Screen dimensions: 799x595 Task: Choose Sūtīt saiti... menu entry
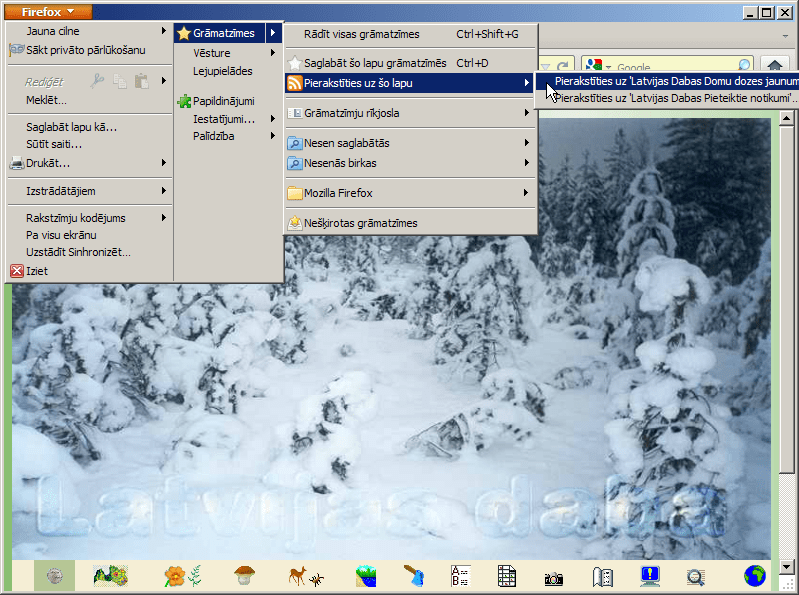click(54, 144)
